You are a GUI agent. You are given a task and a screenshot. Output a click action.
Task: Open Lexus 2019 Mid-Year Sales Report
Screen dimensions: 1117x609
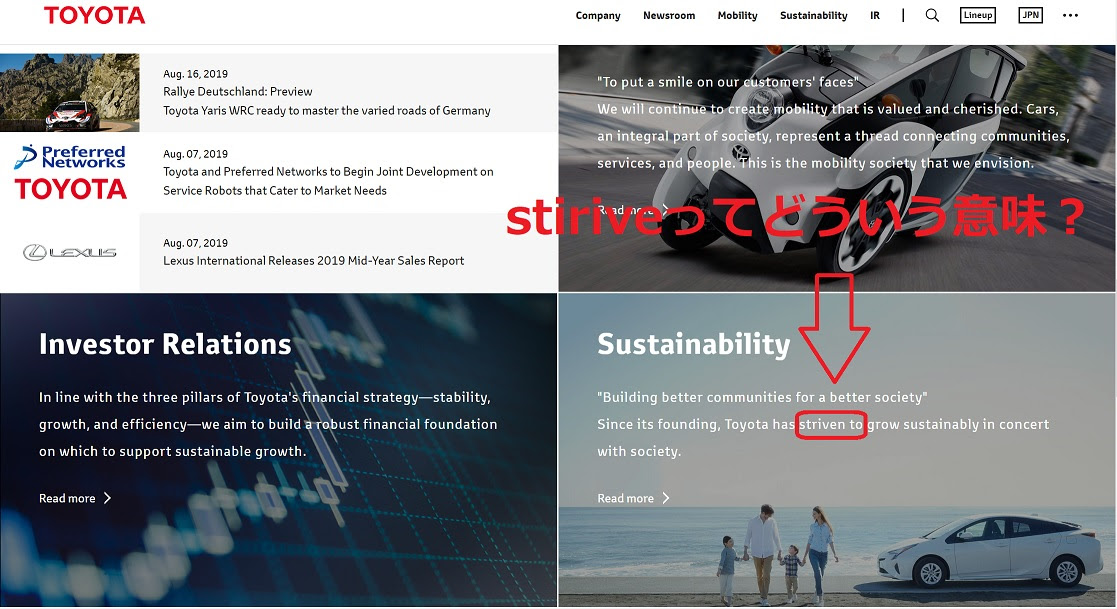pyautogui.click(x=313, y=261)
